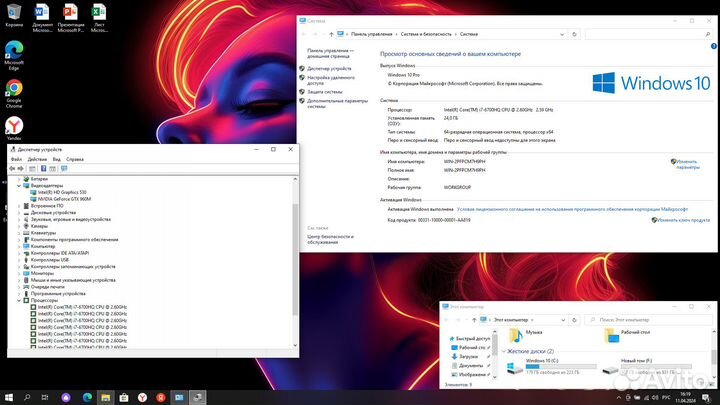Click the Windows Start button
This screenshot has width=720, height=405.
pos(8,397)
